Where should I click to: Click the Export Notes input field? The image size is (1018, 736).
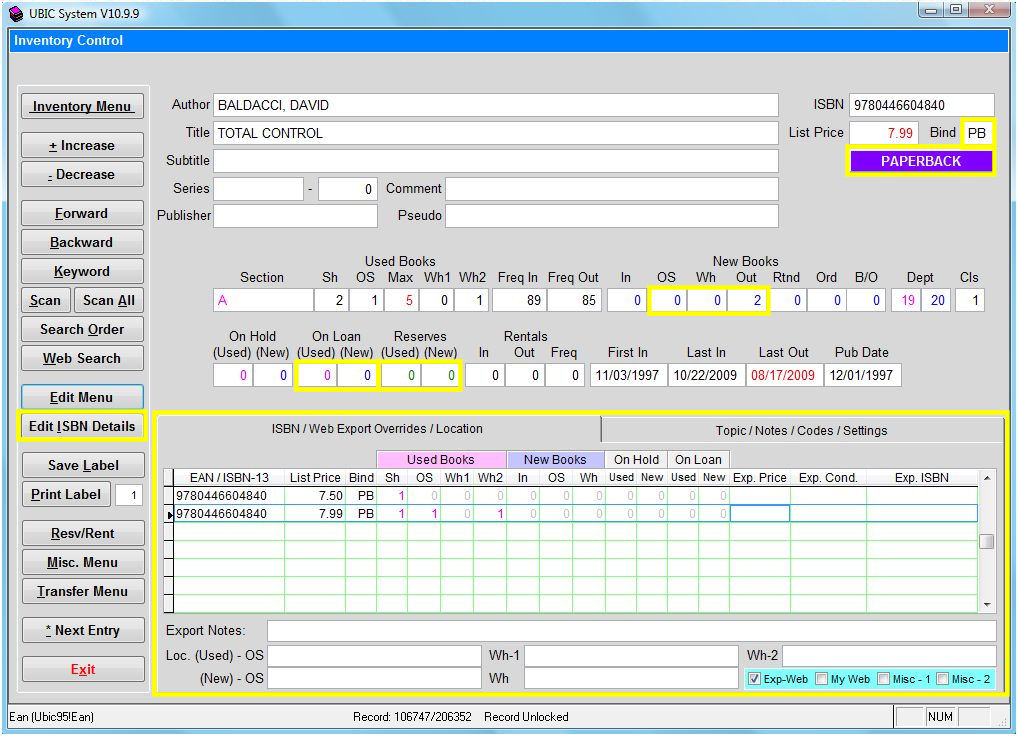tap(630, 631)
